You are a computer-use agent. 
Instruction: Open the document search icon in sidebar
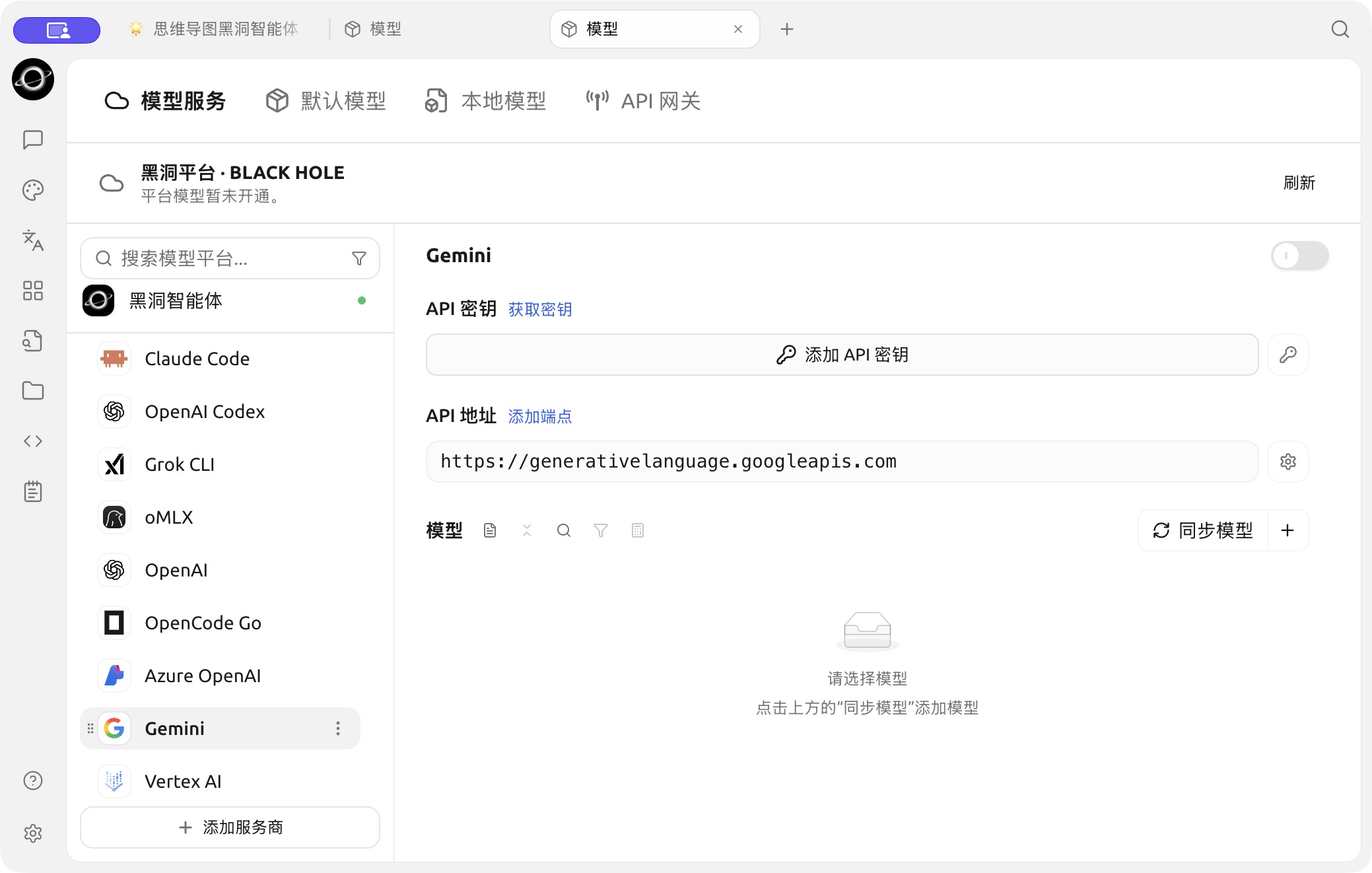(33, 341)
